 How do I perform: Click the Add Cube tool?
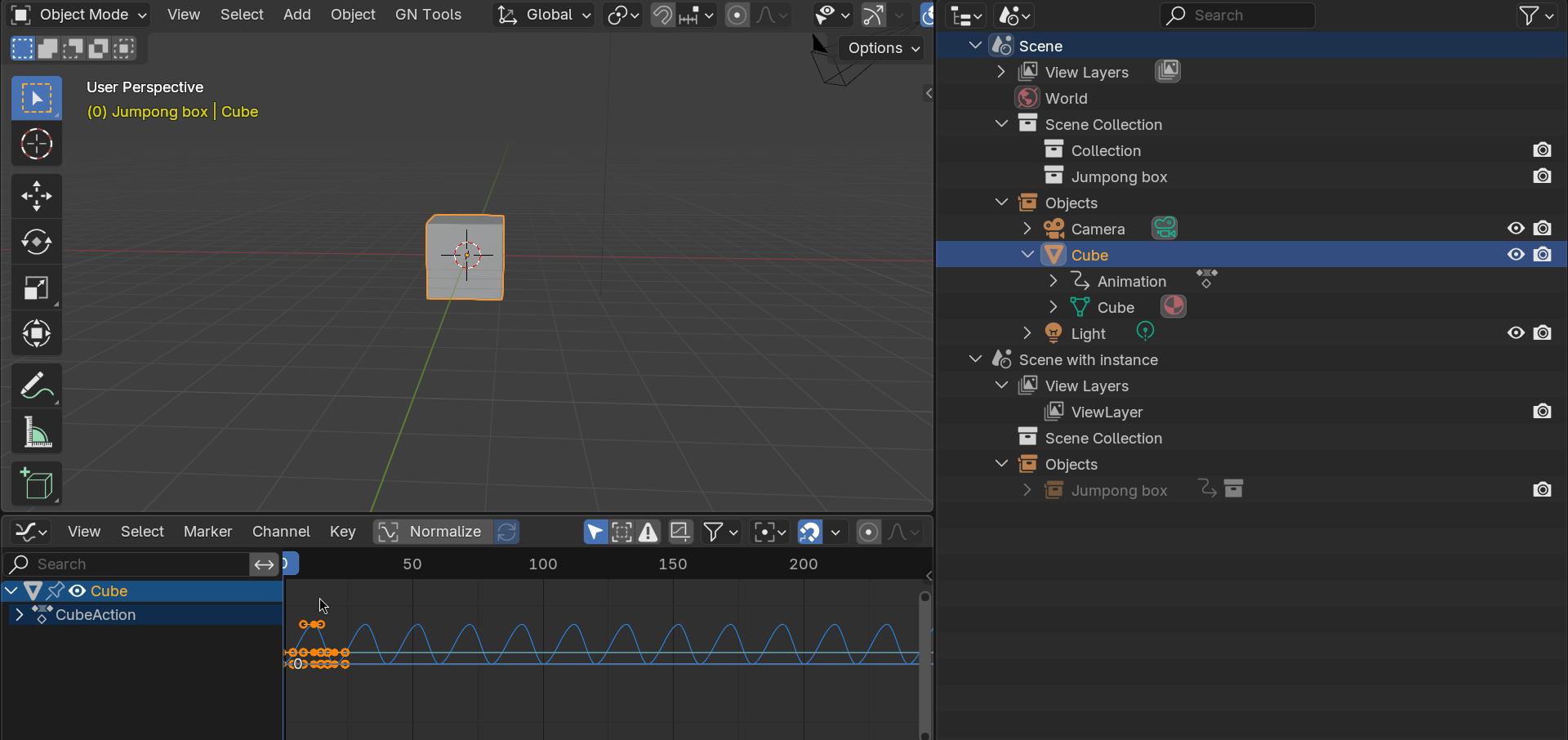37,484
